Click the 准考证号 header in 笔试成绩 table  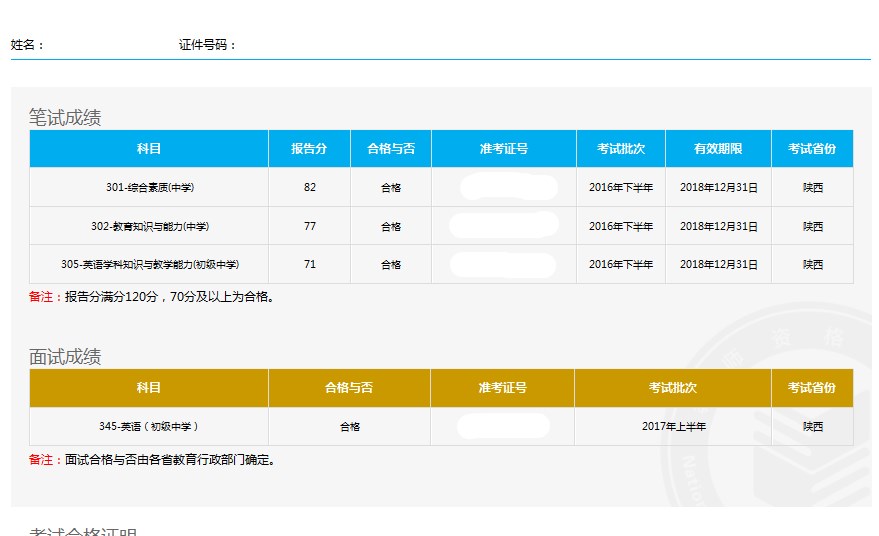coord(503,149)
